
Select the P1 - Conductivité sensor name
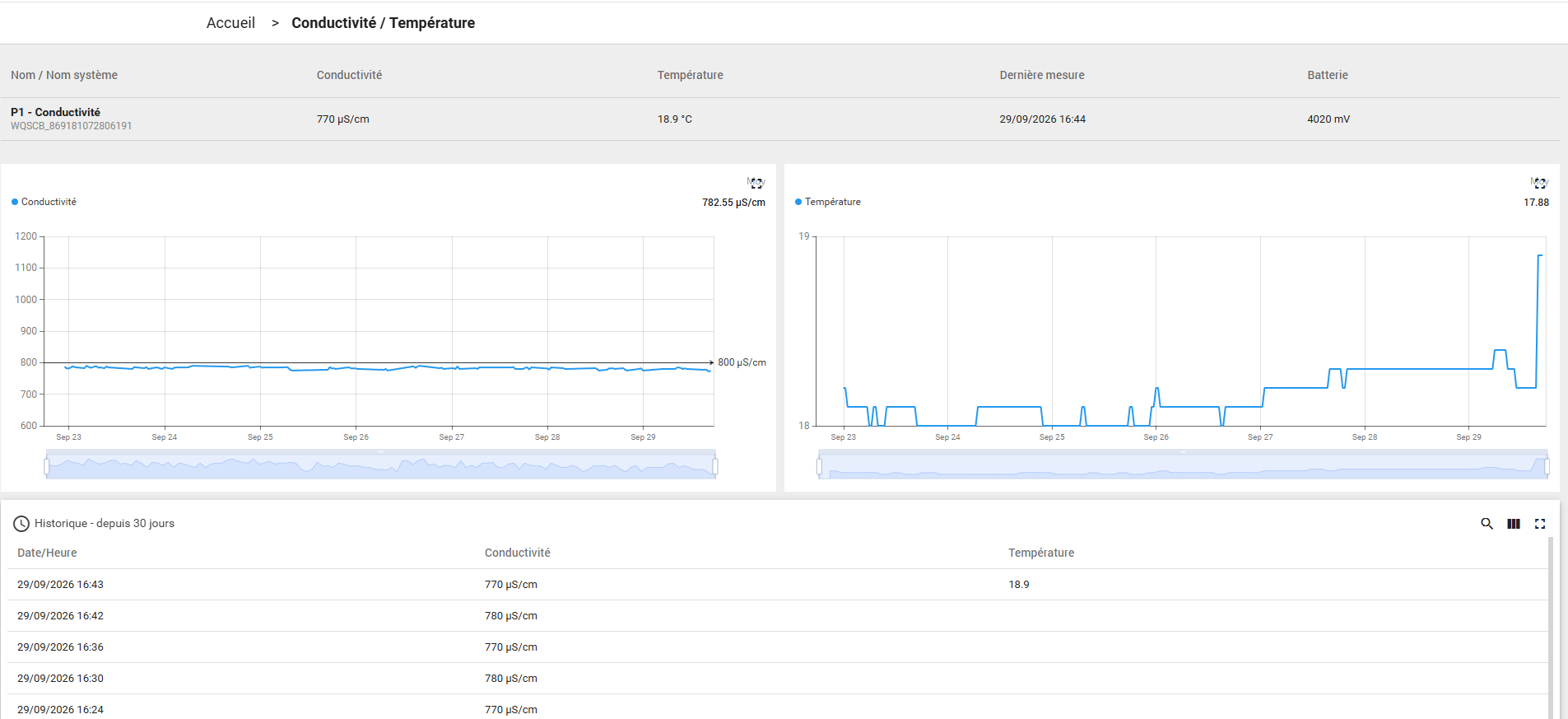(x=55, y=112)
